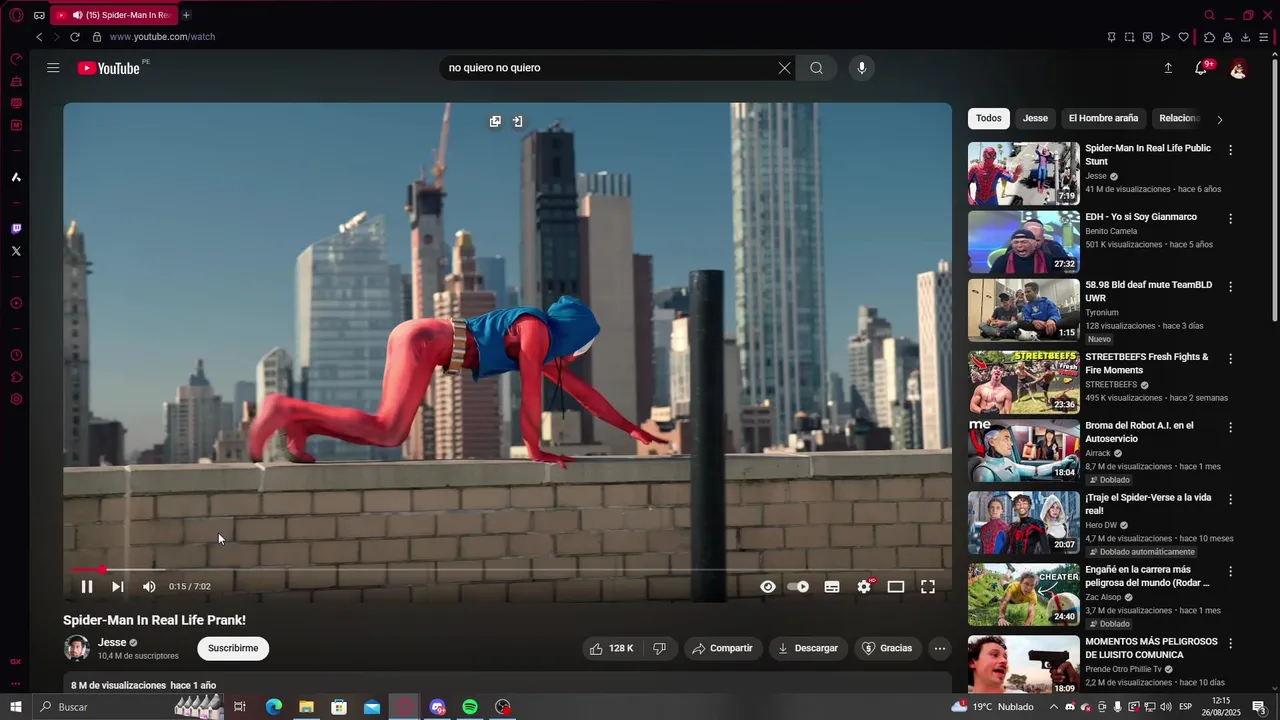
Task: Skip to the next video
Action: pyautogui.click(x=118, y=587)
